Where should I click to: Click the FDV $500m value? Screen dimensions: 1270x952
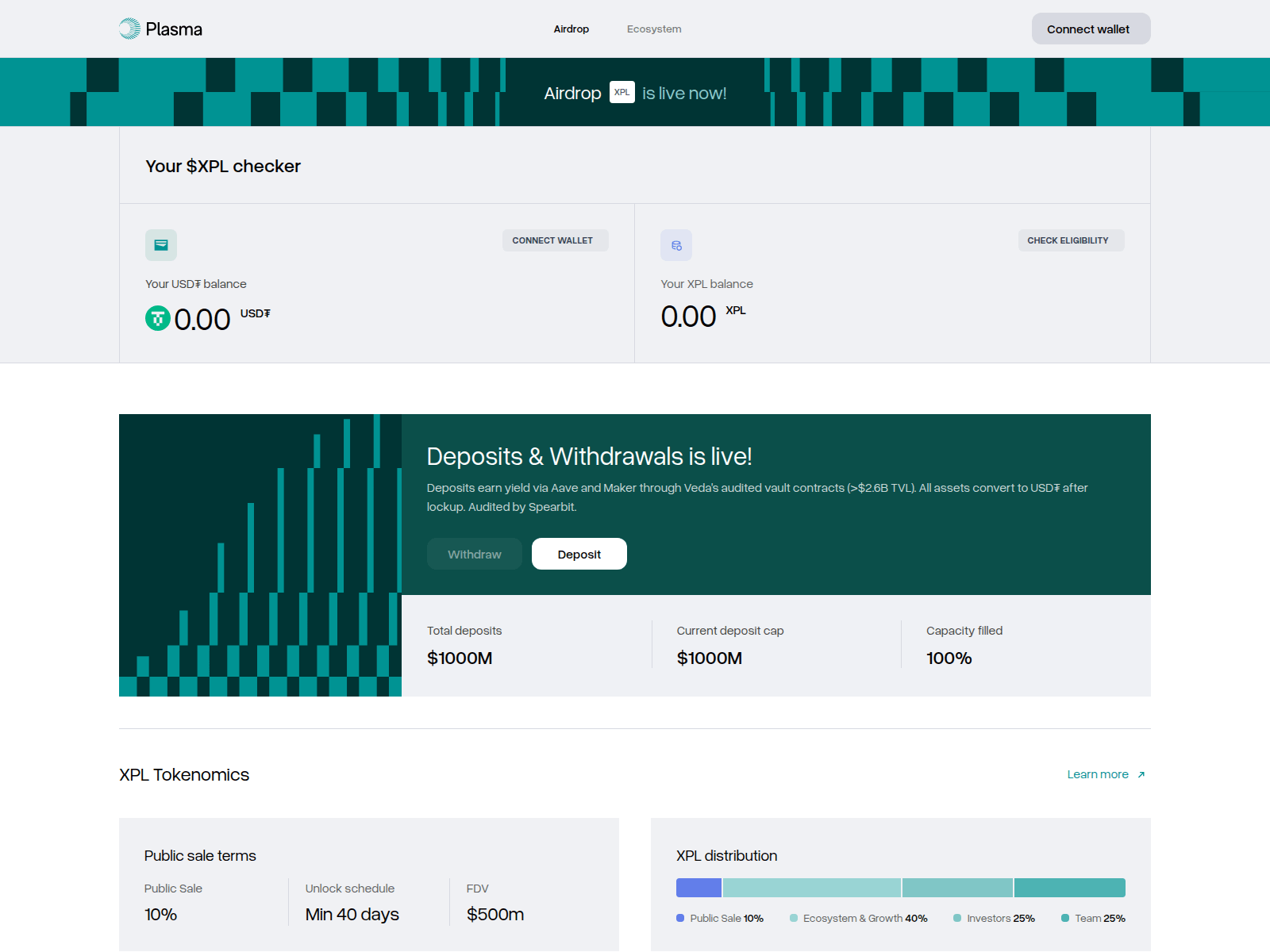(495, 914)
